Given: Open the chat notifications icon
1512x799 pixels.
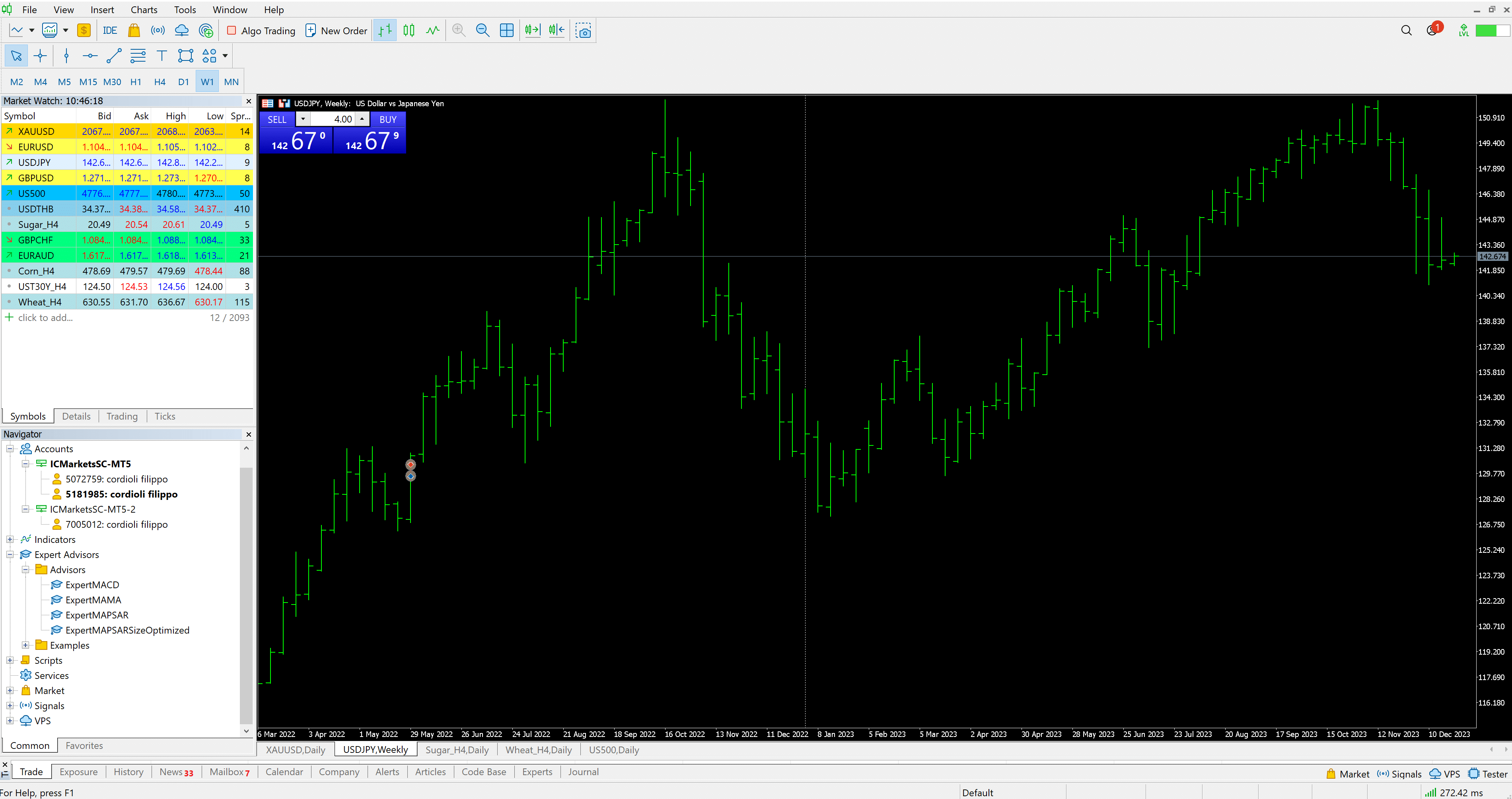Looking at the screenshot, I should 1433,29.
